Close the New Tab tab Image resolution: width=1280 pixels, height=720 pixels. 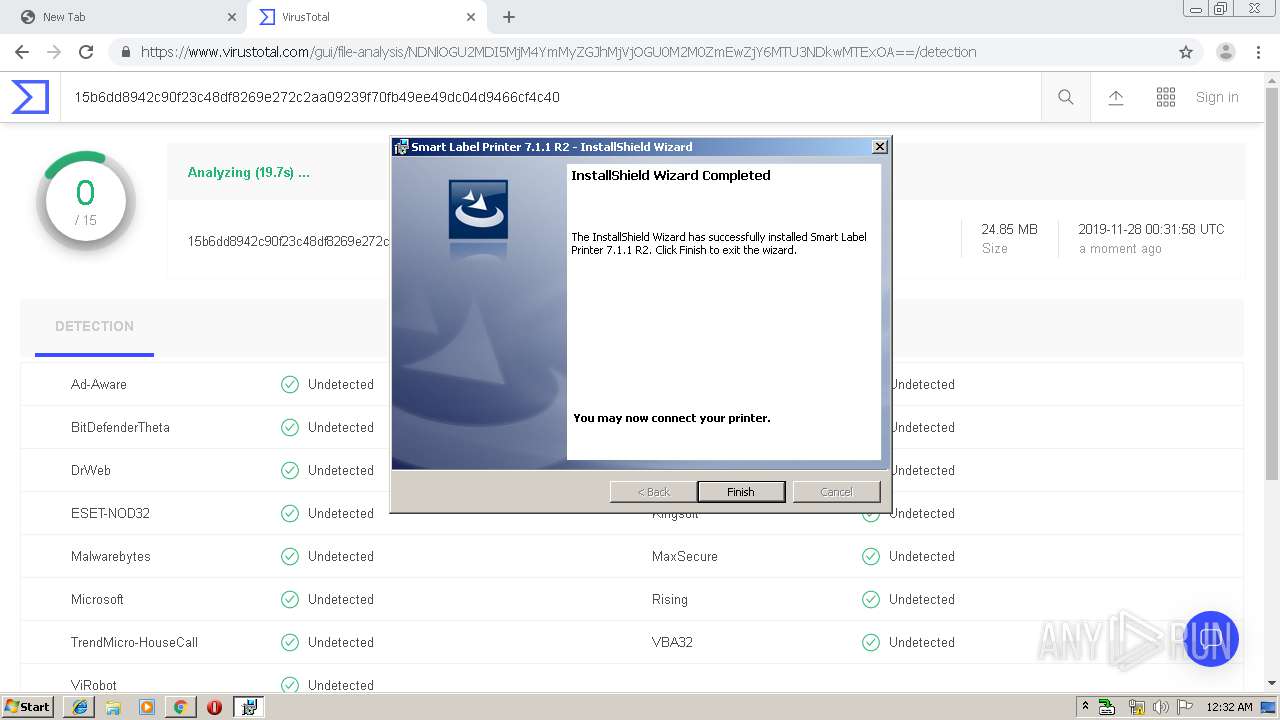tap(232, 17)
